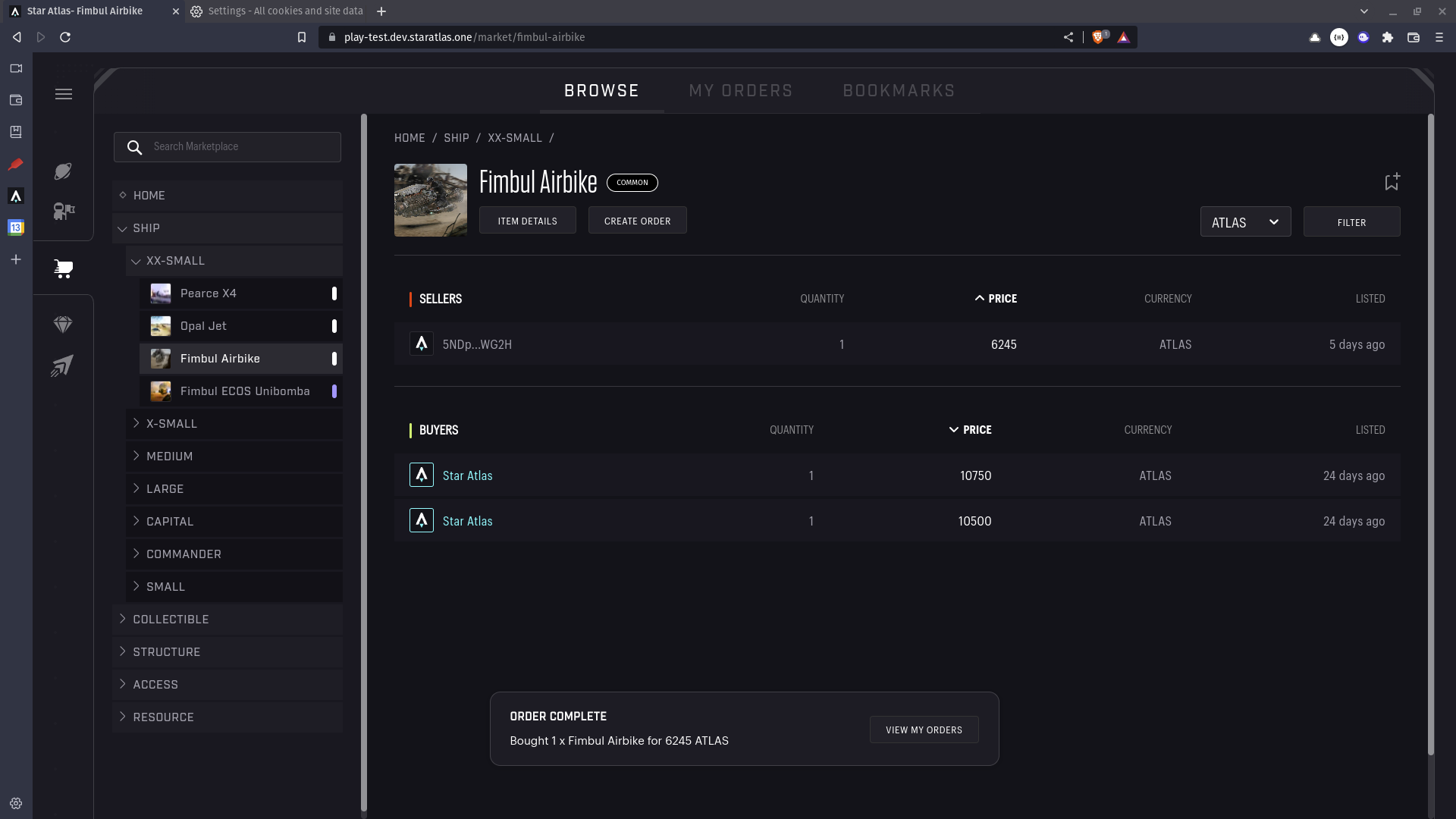Click the planet icon in the game sidebar
The height and width of the screenshot is (819, 1456).
pos(63,171)
